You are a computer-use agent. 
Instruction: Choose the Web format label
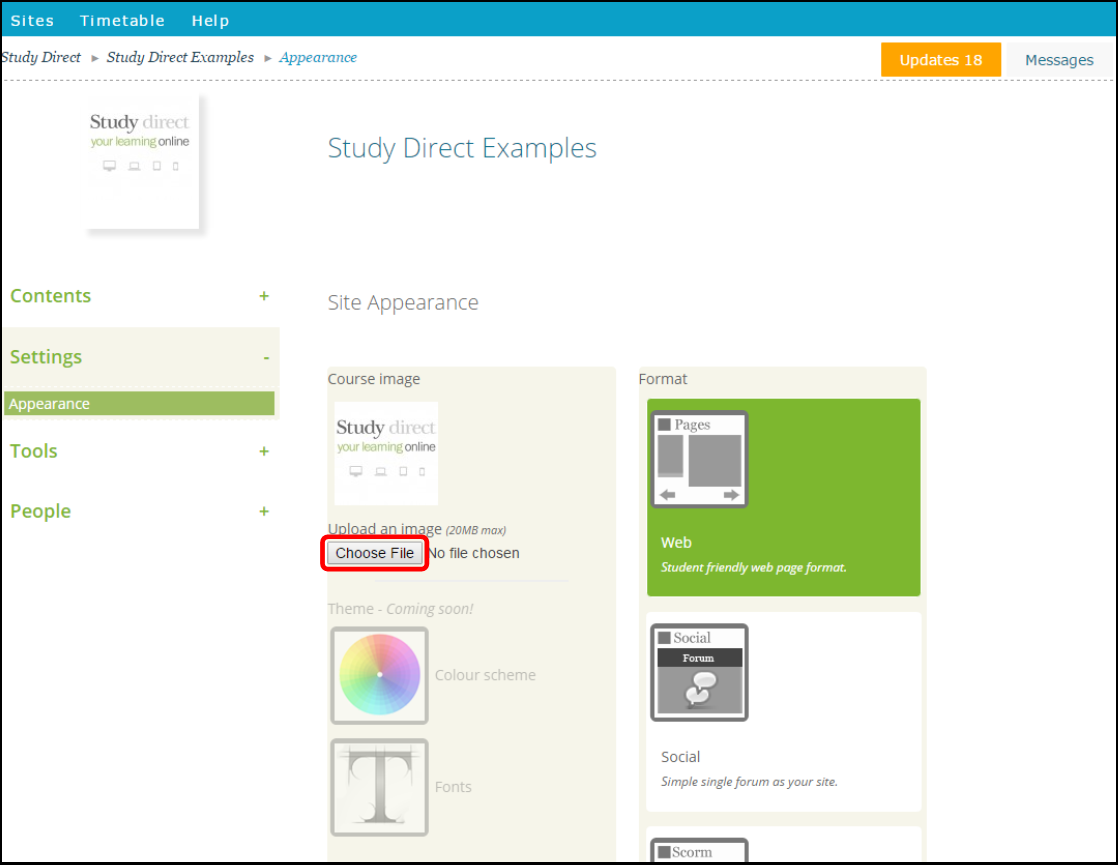click(677, 542)
